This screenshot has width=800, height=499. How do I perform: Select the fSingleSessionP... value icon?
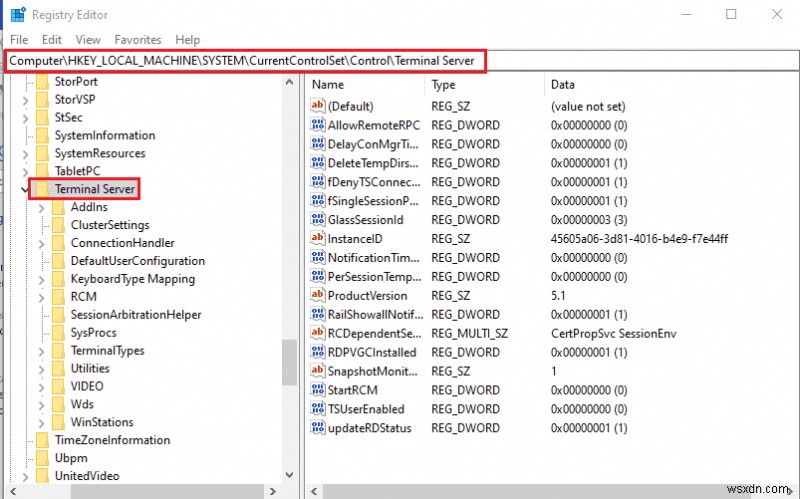317,201
